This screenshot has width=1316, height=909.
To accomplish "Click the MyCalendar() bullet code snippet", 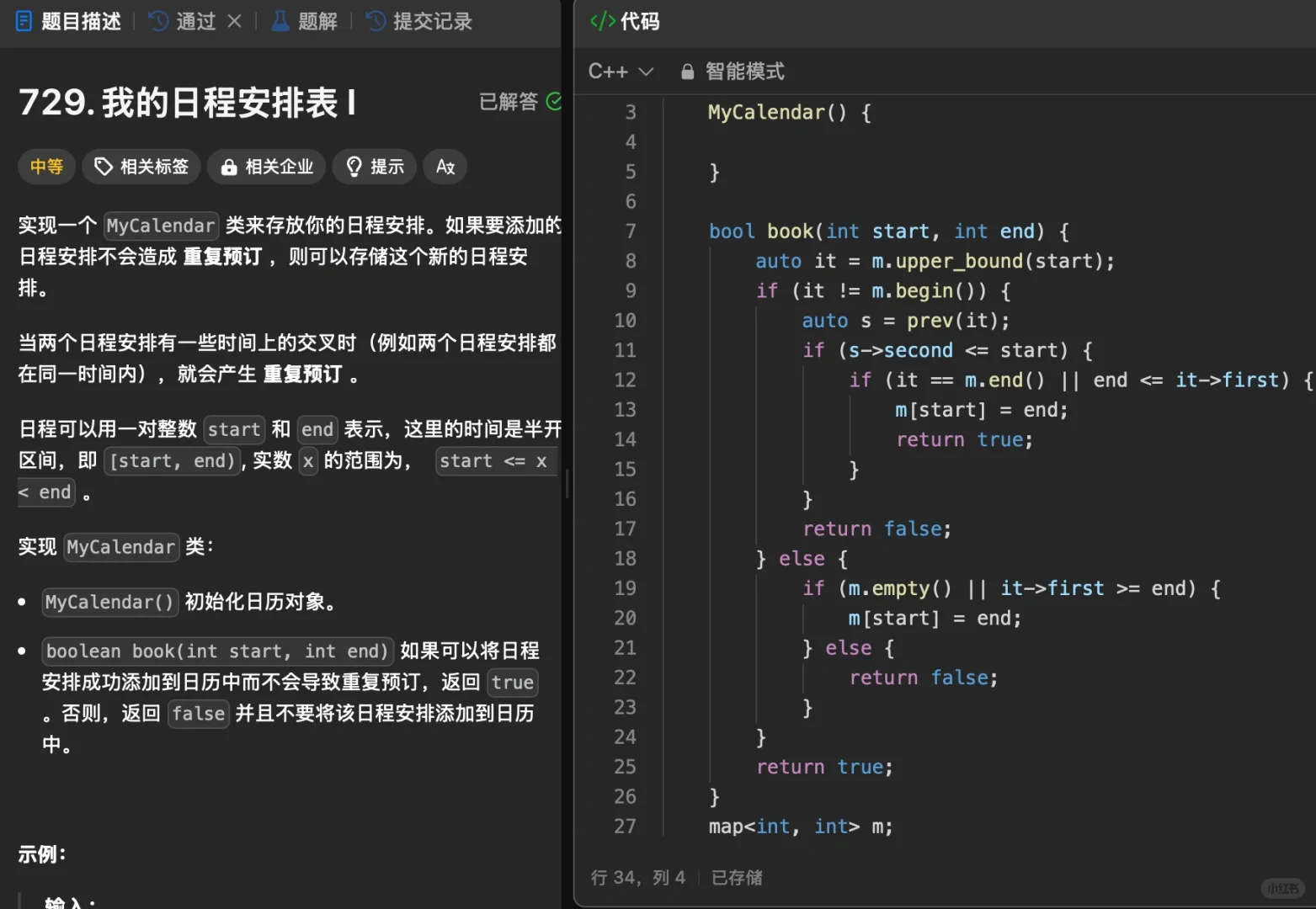I will (110, 603).
